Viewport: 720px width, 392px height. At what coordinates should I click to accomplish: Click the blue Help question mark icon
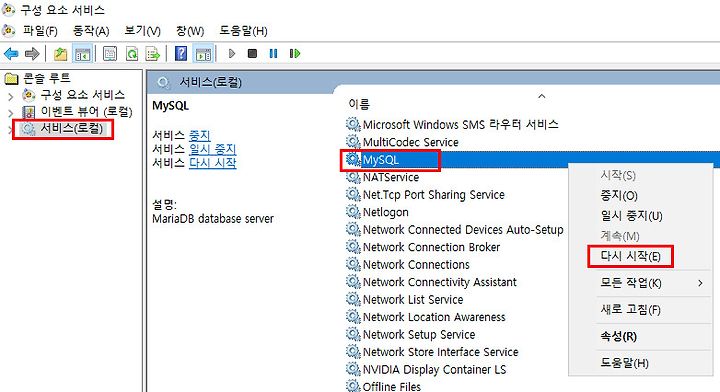[x=181, y=54]
